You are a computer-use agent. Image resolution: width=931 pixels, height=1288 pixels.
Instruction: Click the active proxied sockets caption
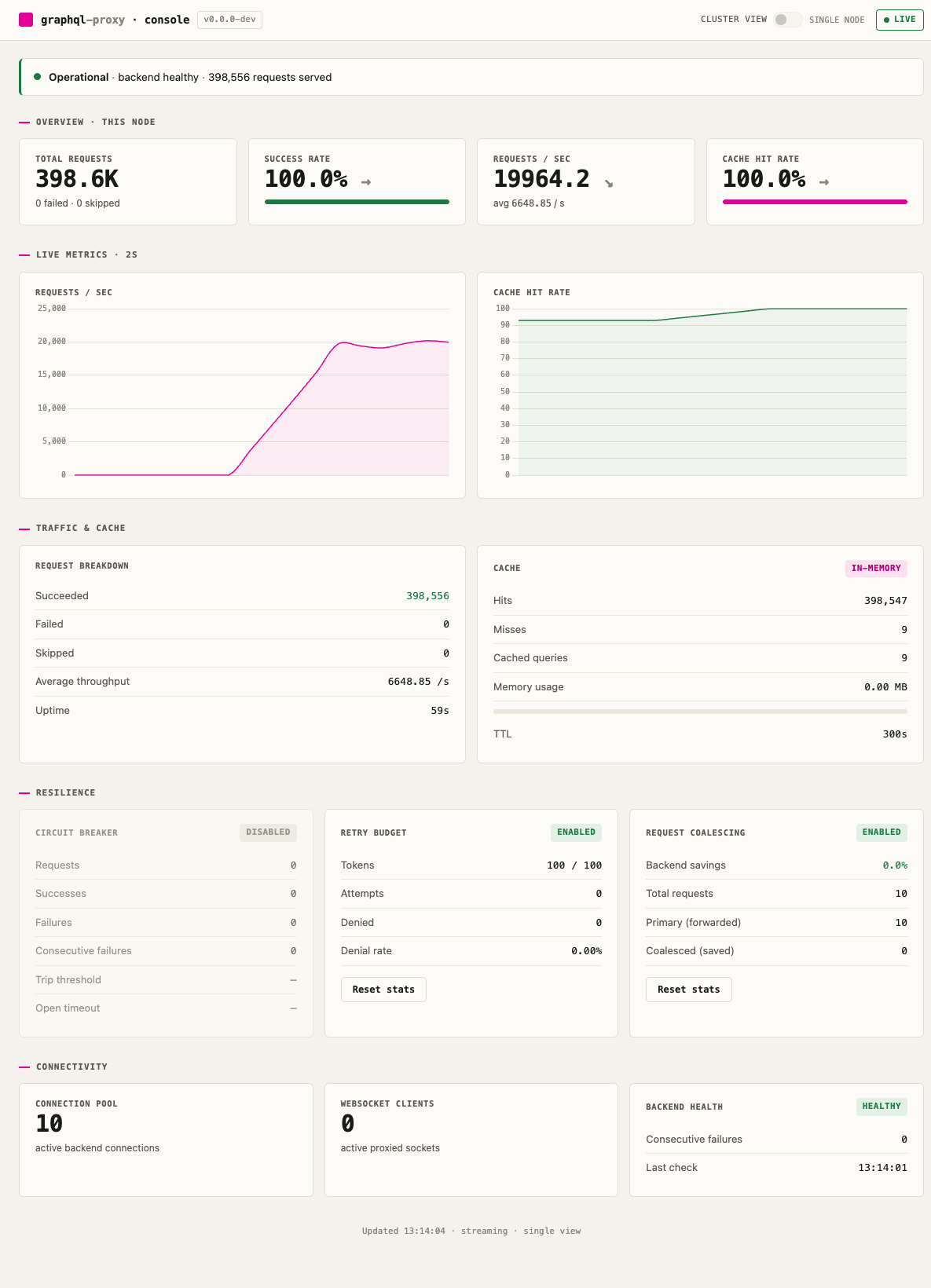pyautogui.click(x=390, y=1148)
